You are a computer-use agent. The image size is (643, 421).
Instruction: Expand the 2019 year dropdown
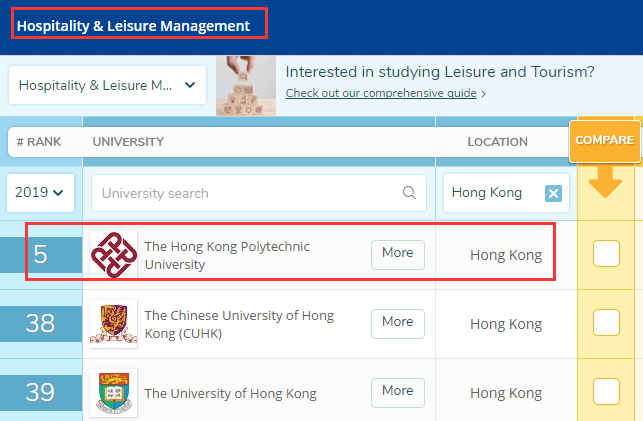(40, 193)
